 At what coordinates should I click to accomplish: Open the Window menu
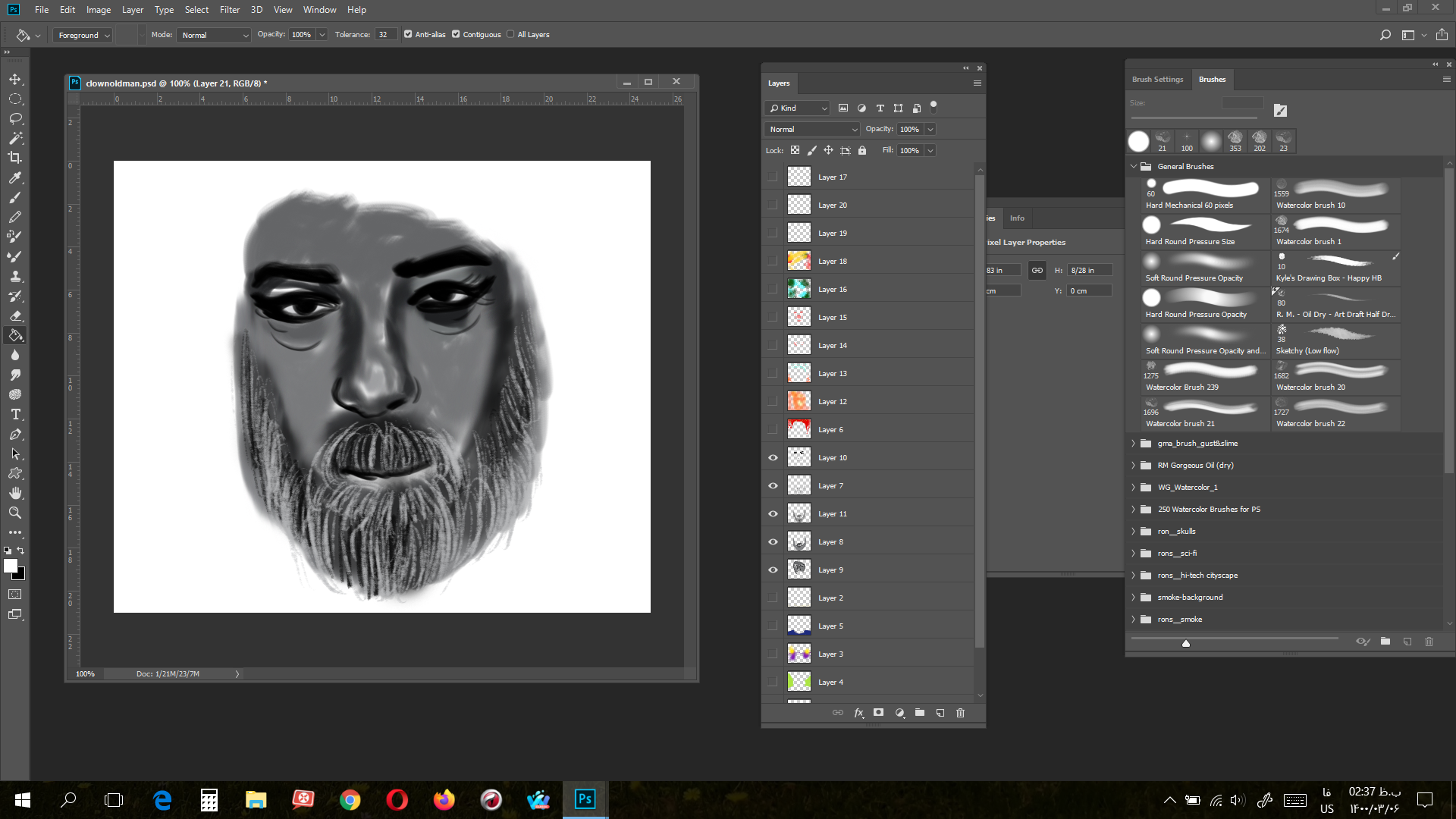tap(319, 10)
